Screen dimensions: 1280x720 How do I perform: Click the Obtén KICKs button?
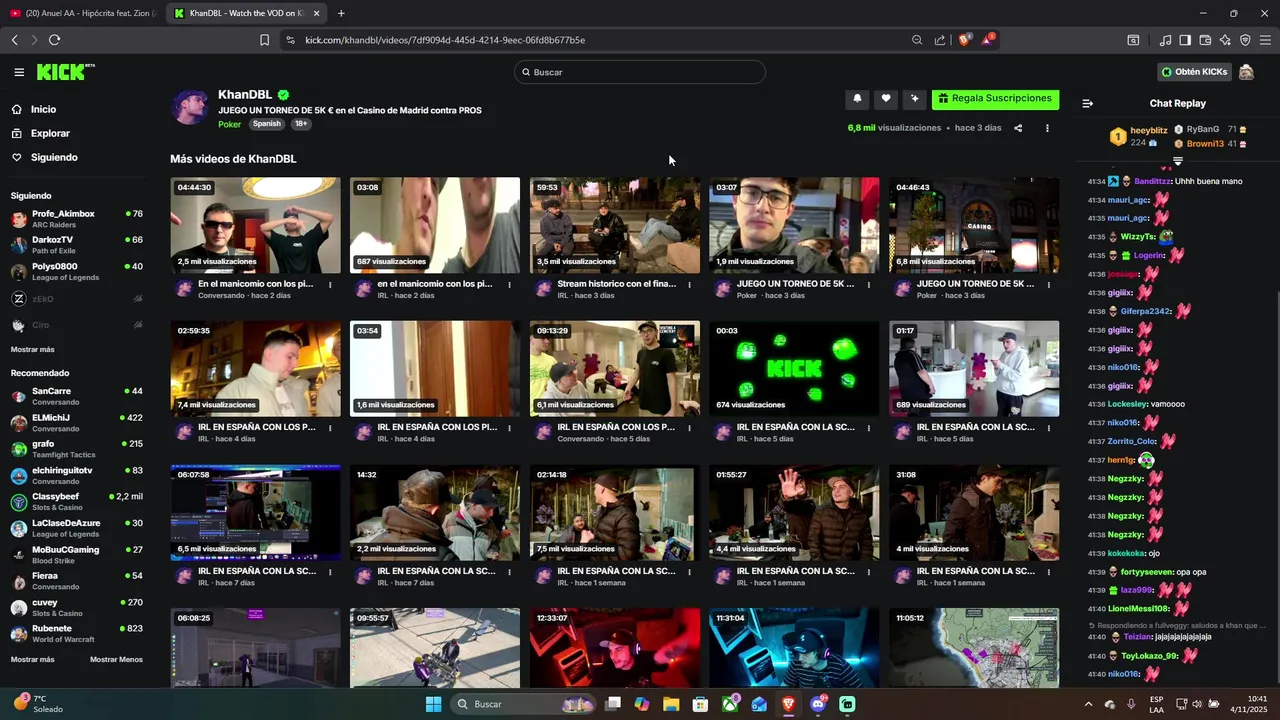pos(1194,72)
